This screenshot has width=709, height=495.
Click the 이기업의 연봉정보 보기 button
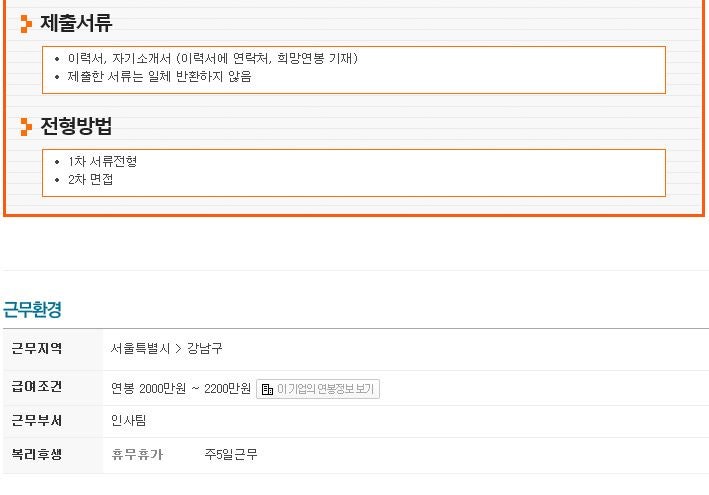click(318, 389)
